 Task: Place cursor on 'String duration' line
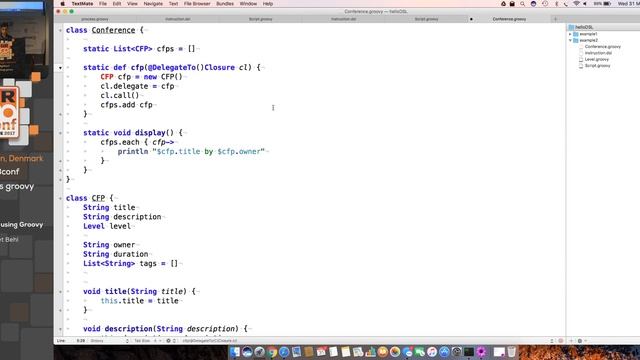116,254
